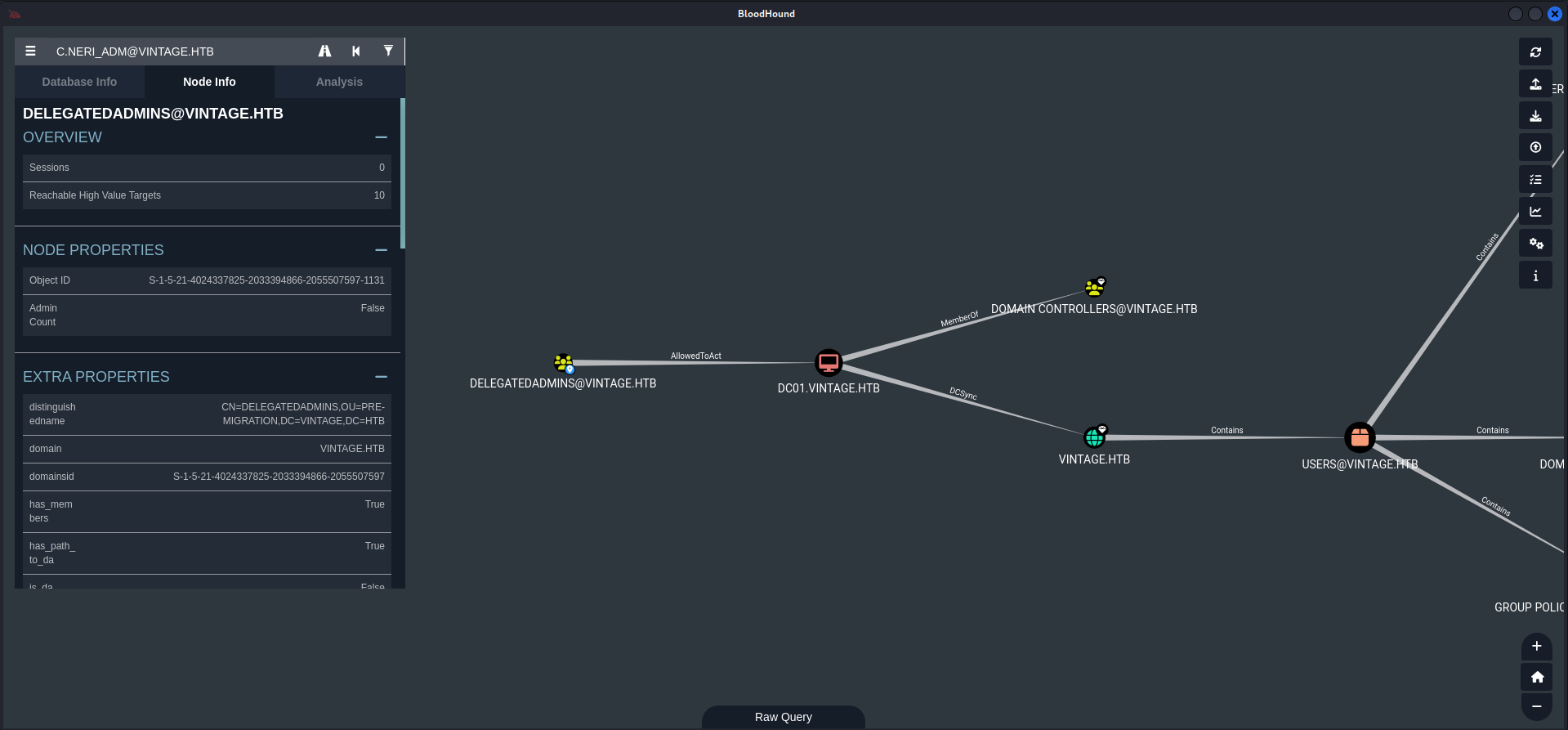Click the upload data icon
Screen dimensions: 1568x730
[1535, 147]
